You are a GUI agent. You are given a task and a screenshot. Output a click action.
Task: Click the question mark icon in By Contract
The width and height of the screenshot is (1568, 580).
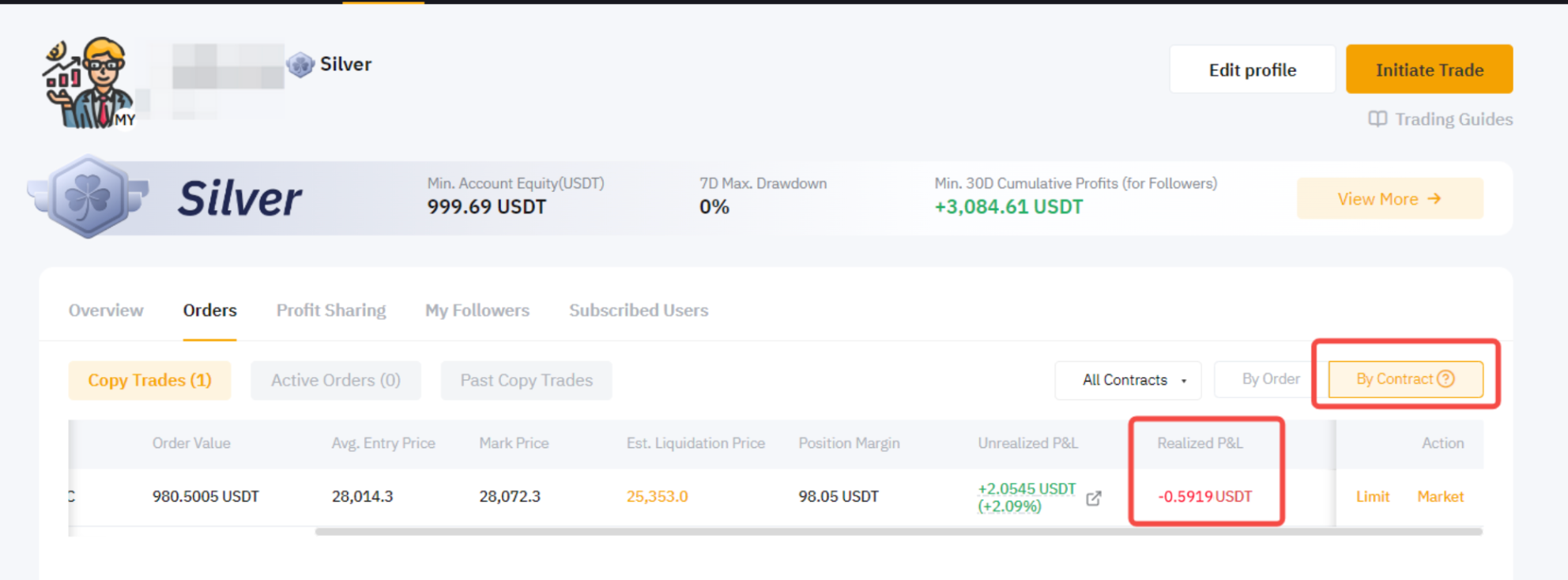[1445, 379]
